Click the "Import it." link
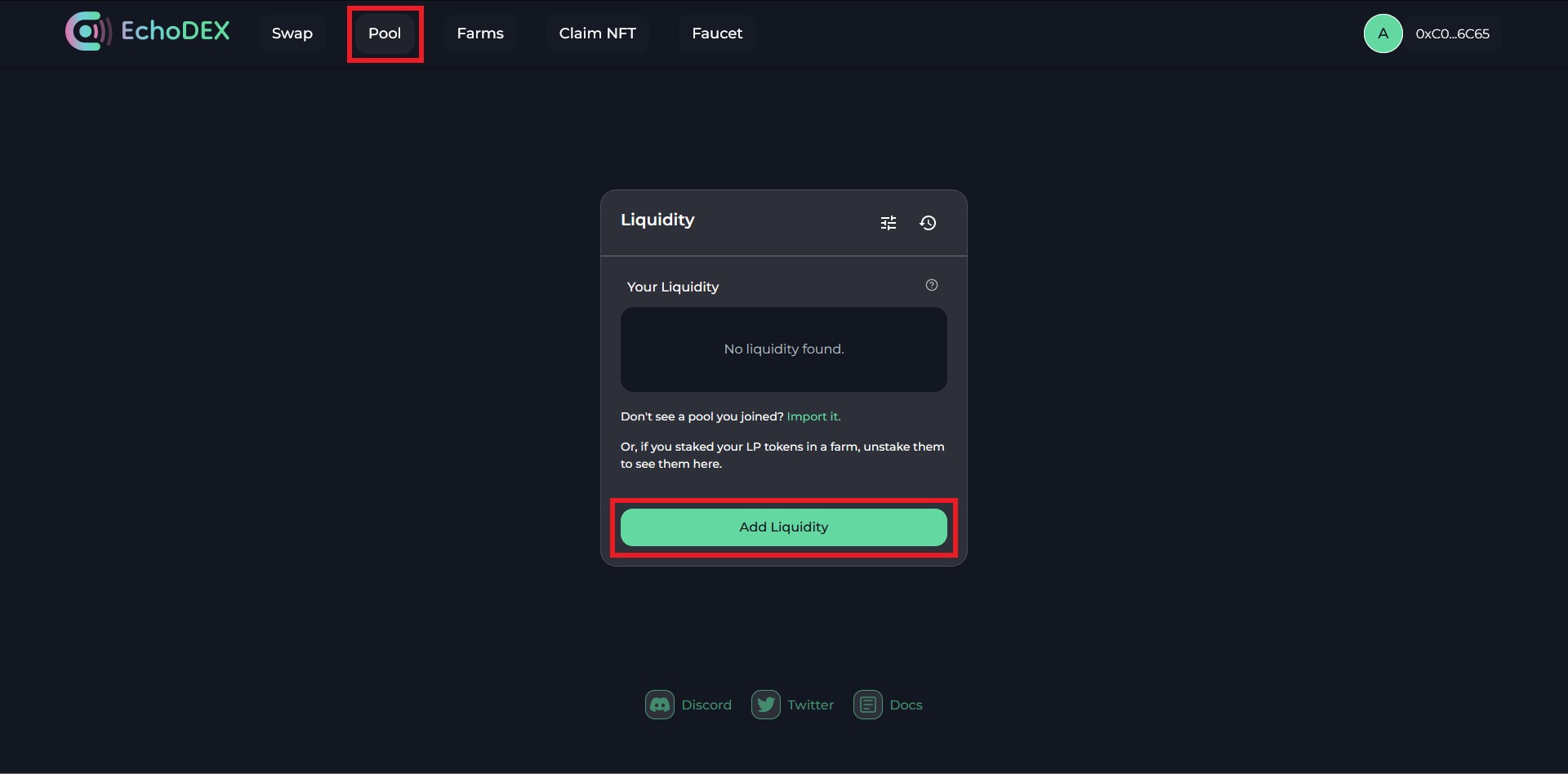 click(x=813, y=416)
